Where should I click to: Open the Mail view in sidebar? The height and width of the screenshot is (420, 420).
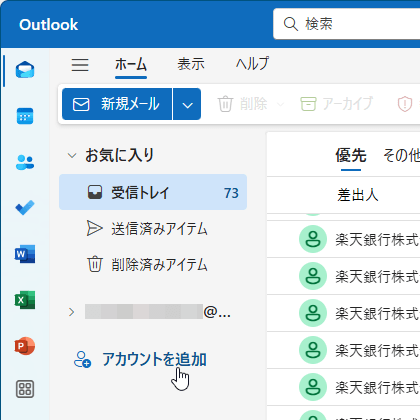click(25, 70)
